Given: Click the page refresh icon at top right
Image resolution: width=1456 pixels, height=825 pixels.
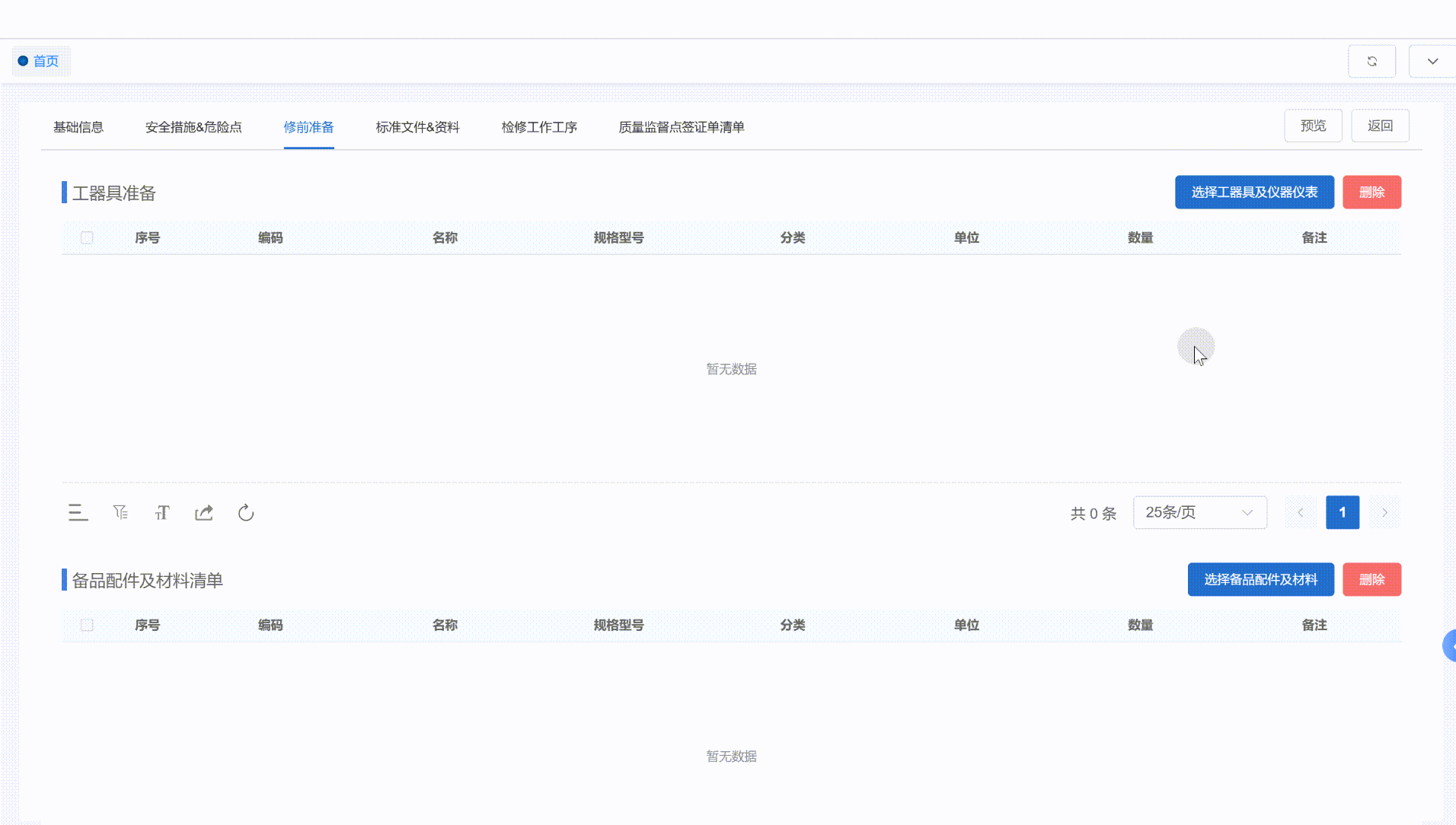Looking at the screenshot, I should (x=1371, y=61).
